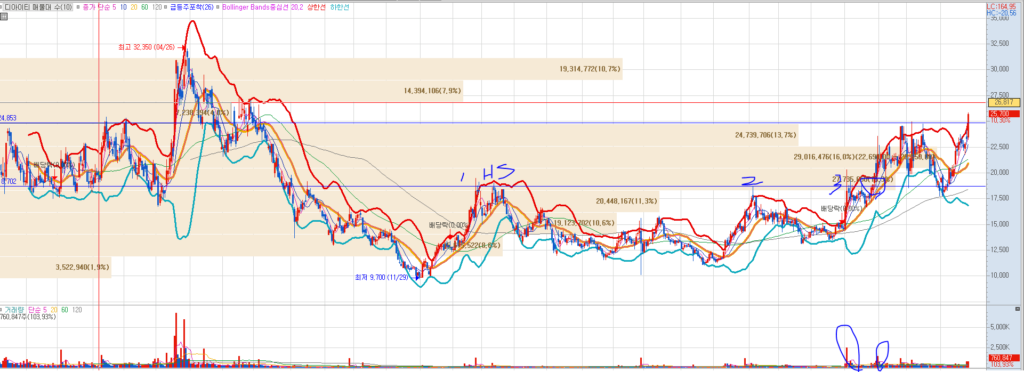Click the 120 legend in volume panel
Screen dimensions: 1024x372
point(77,309)
